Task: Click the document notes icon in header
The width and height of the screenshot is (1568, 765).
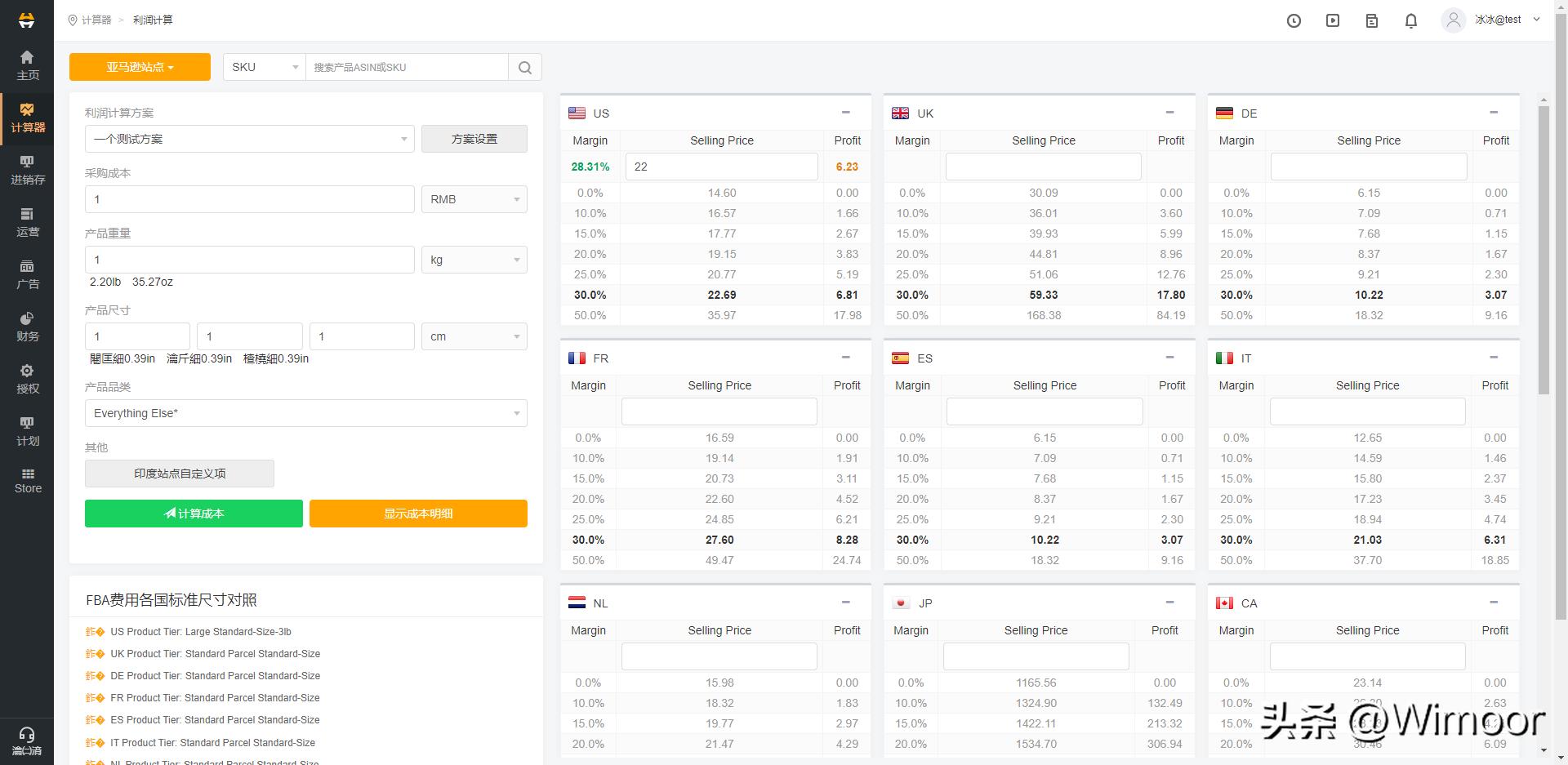Action: (x=1372, y=21)
